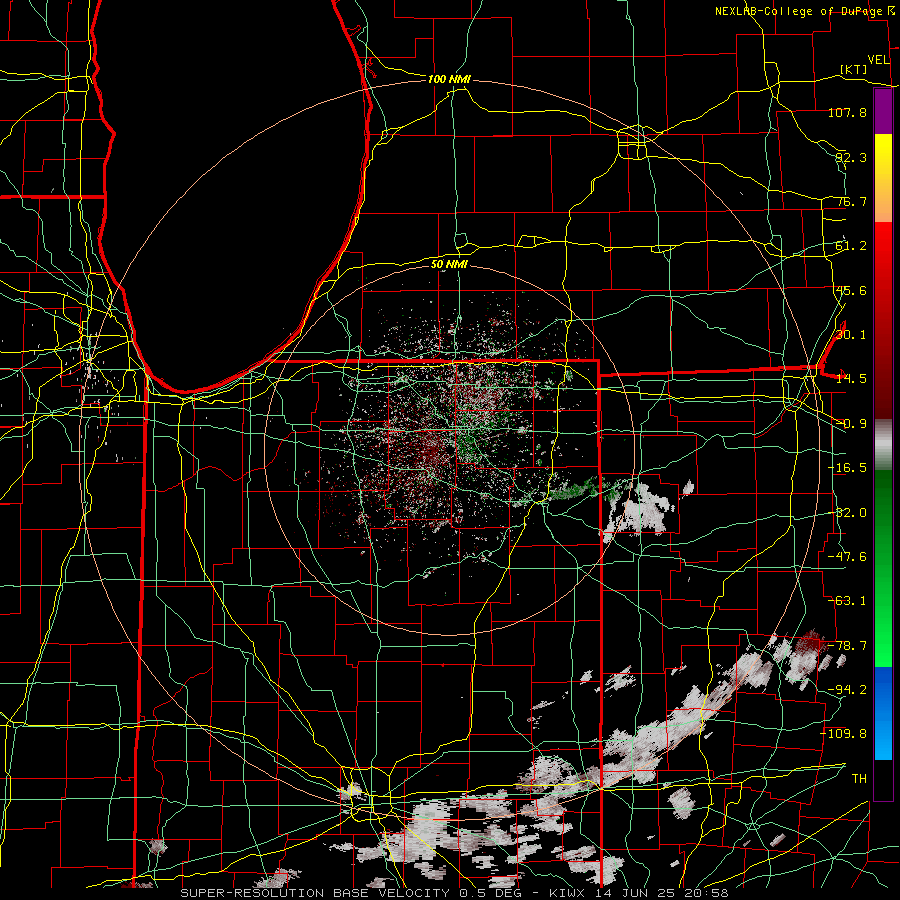900x900 pixels.
Task: Click the 100 NMI range ring label
Action: pos(449,79)
